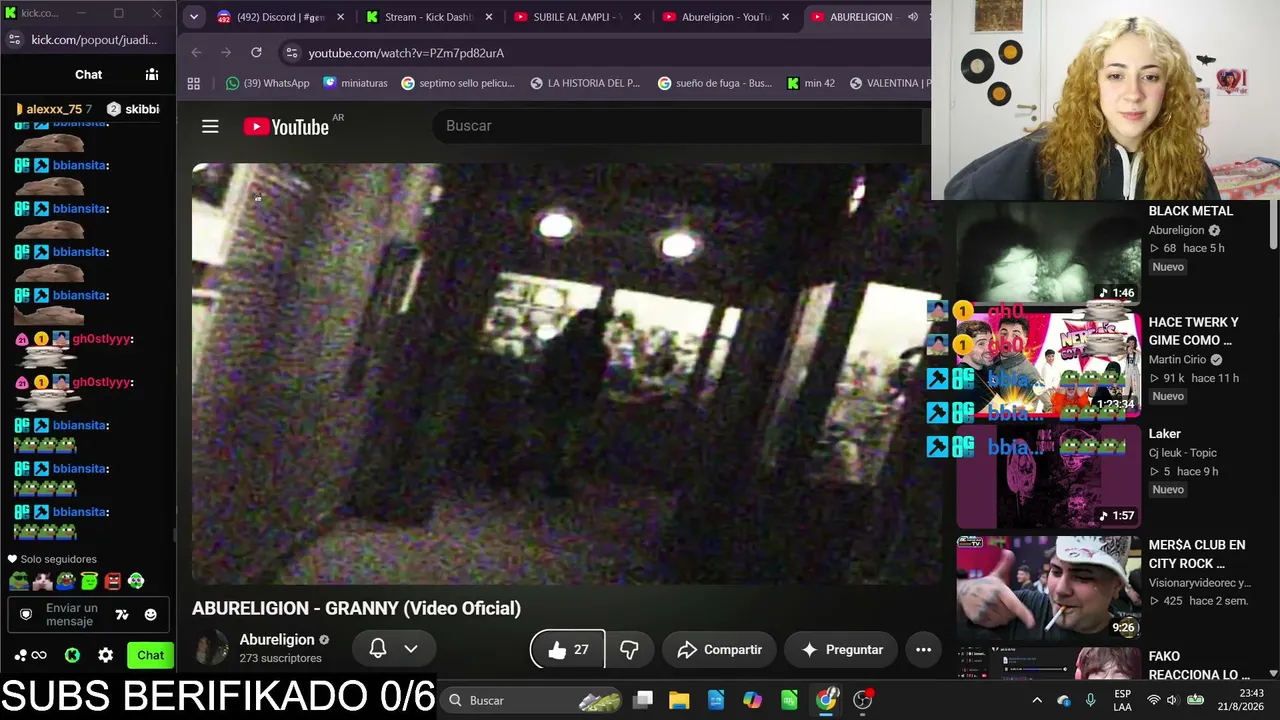Toggle the notification bell for Abureligion

(378, 648)
